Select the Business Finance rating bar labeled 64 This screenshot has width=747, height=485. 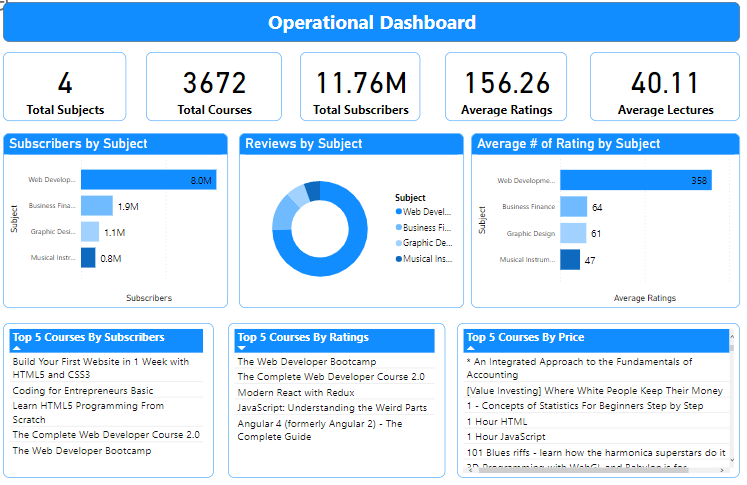click(x=574, y=207)
